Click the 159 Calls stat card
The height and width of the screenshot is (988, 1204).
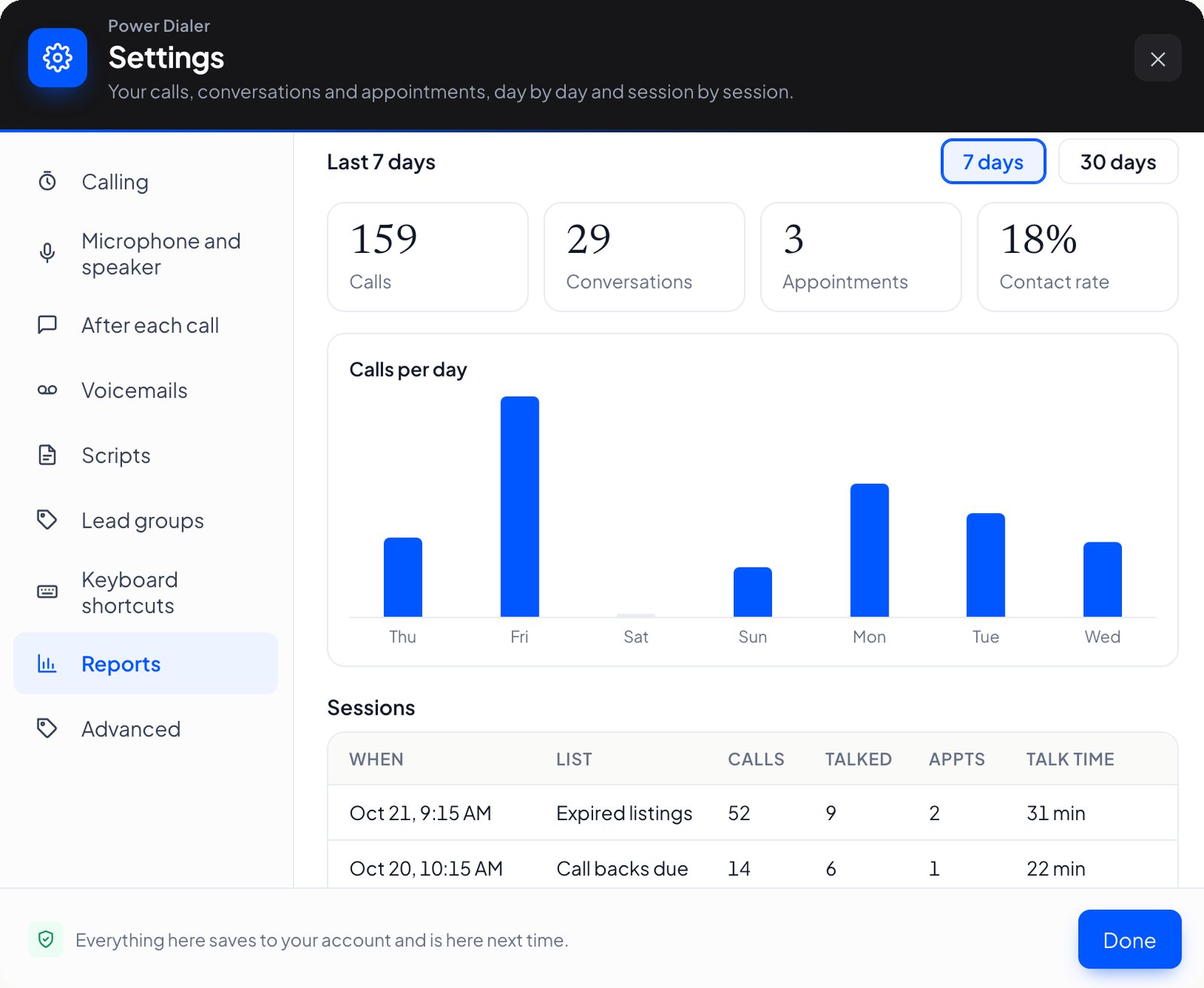[x=427, y=257]
